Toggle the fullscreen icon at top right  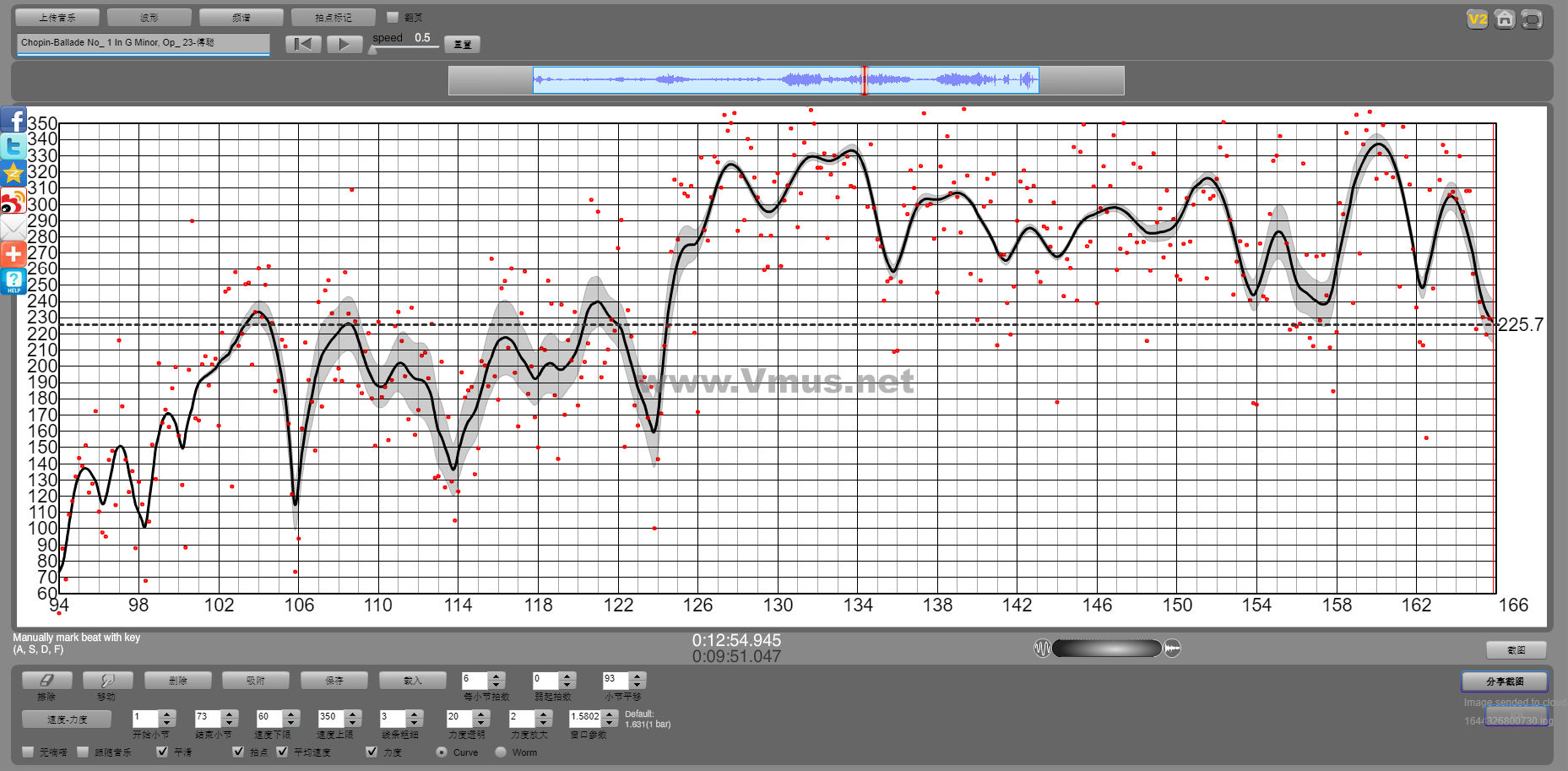[x=1532, y=19]
